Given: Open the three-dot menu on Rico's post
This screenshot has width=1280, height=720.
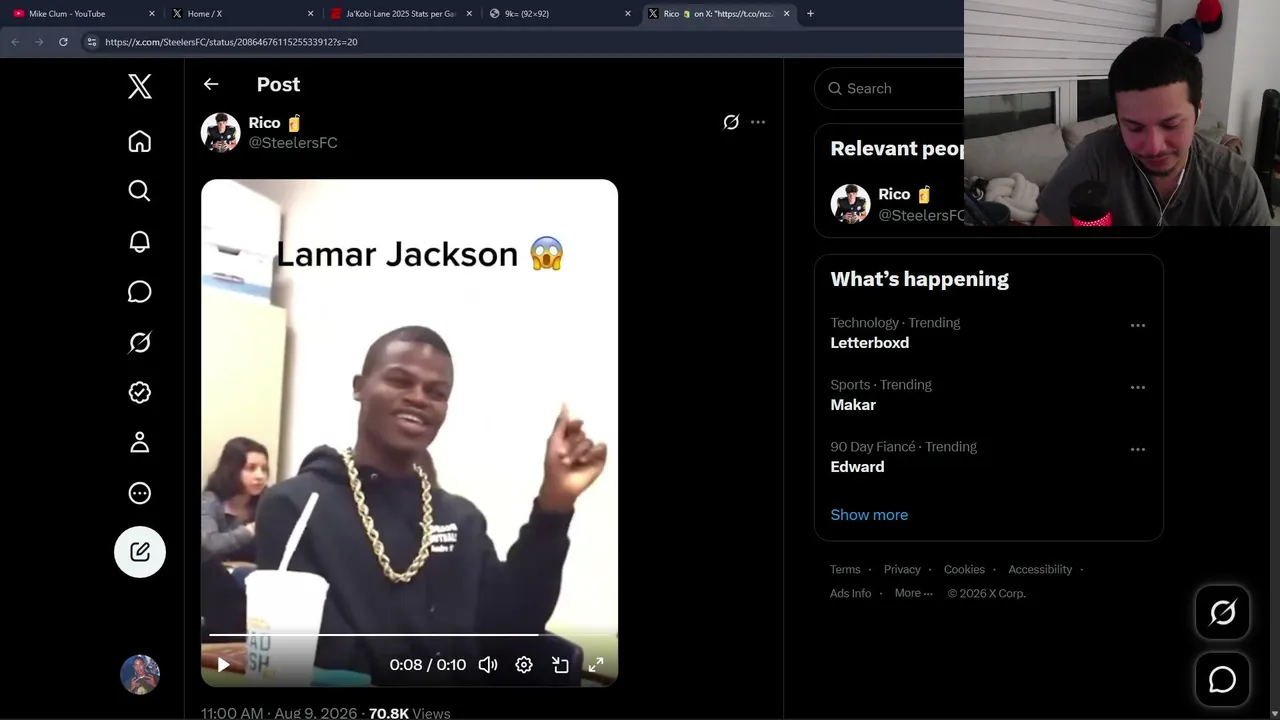Looking at the screenshot, I should pyautogui.click(x=758, y=122).
